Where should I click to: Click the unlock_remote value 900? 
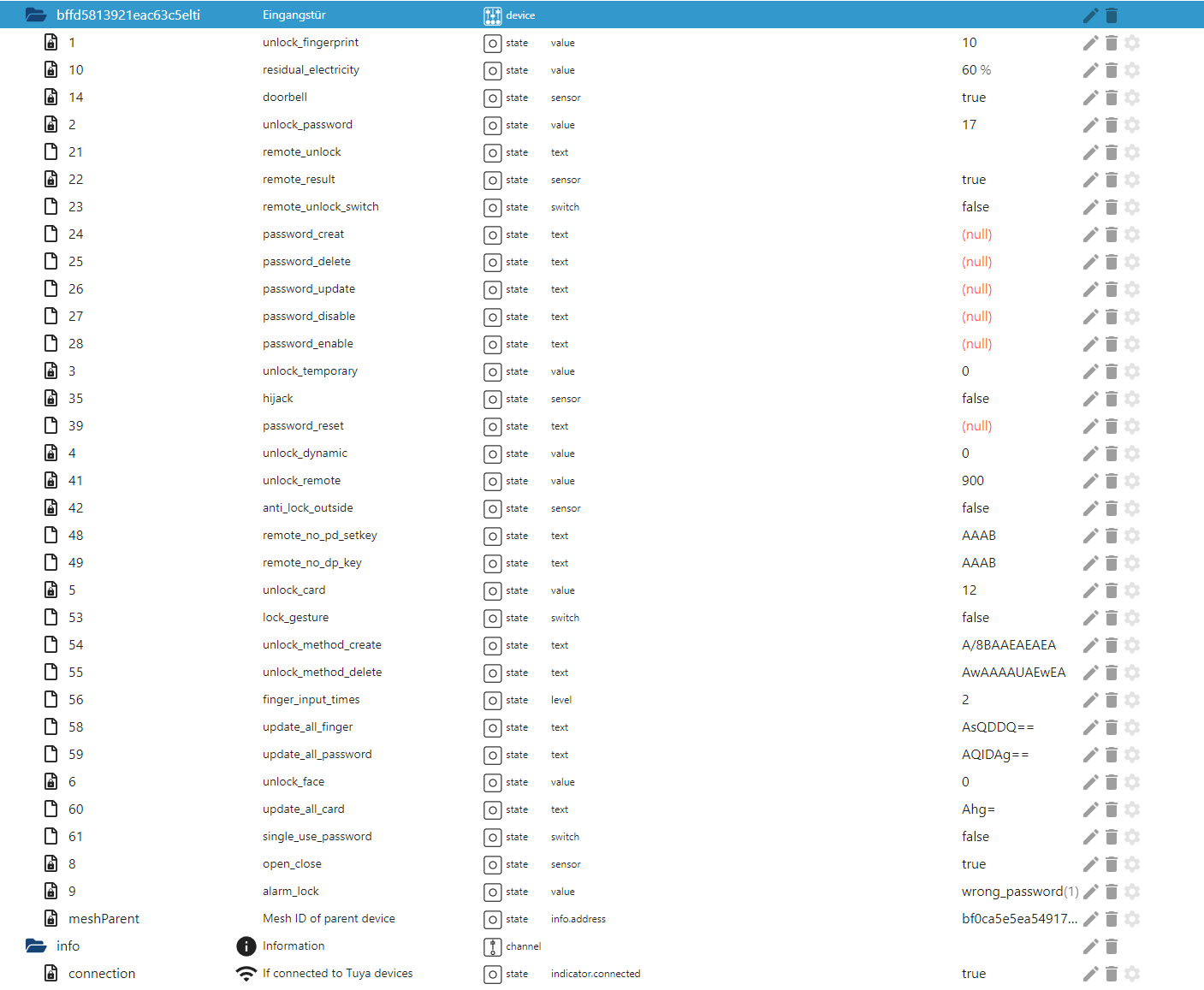point(973,481)
